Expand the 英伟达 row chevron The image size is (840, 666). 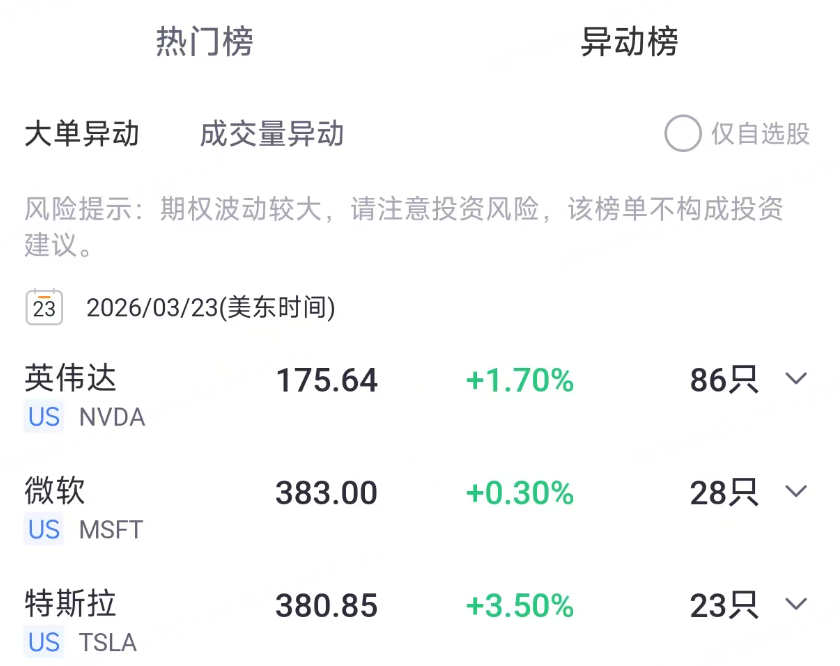tap(796, 379)
